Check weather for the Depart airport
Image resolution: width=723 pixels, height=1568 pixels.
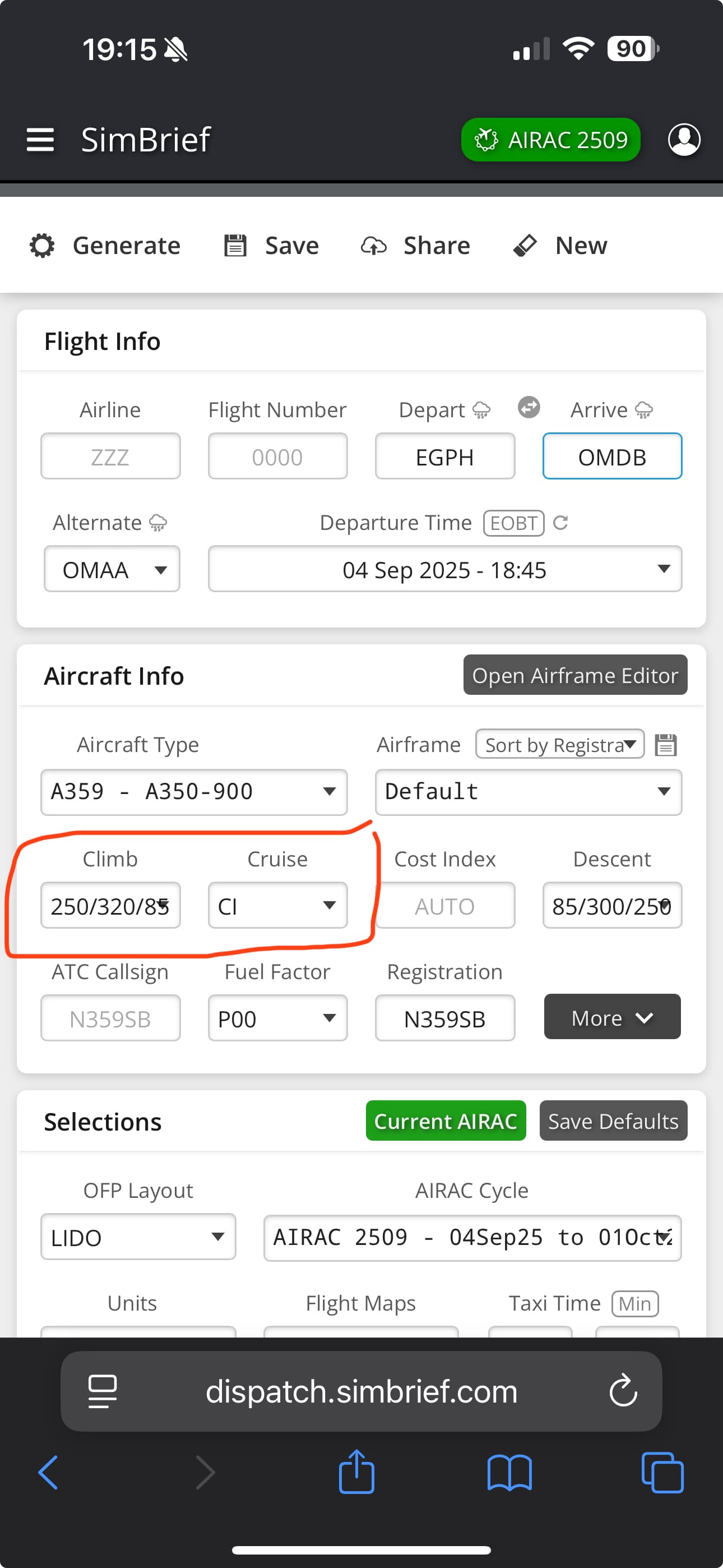(481, 411)
